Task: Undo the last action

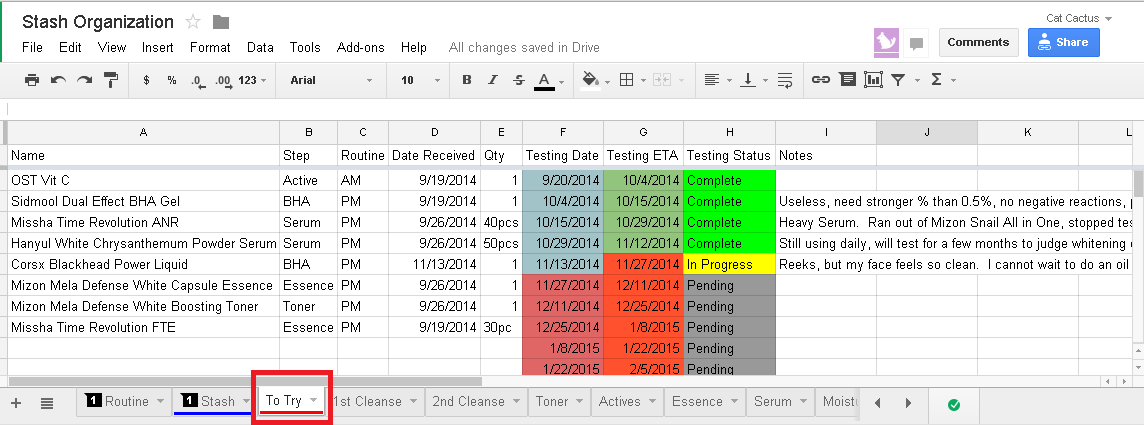Action: pos(58,80)
